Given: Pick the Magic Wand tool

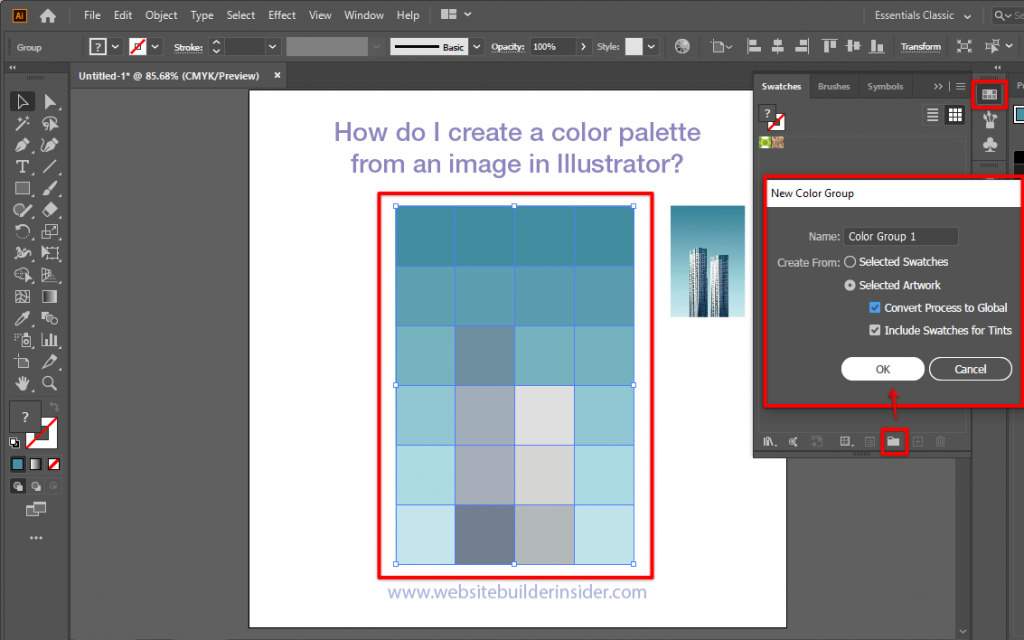Looking at the screenshot, I should [x=22, y=123].
